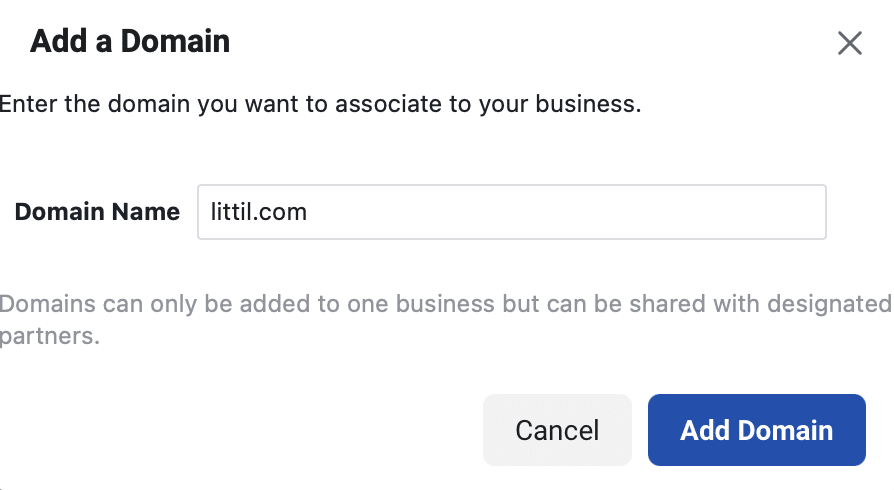This screenshot has width=894, height=490.
Task: Click the word business in instruction line
Action: point(585,104)
